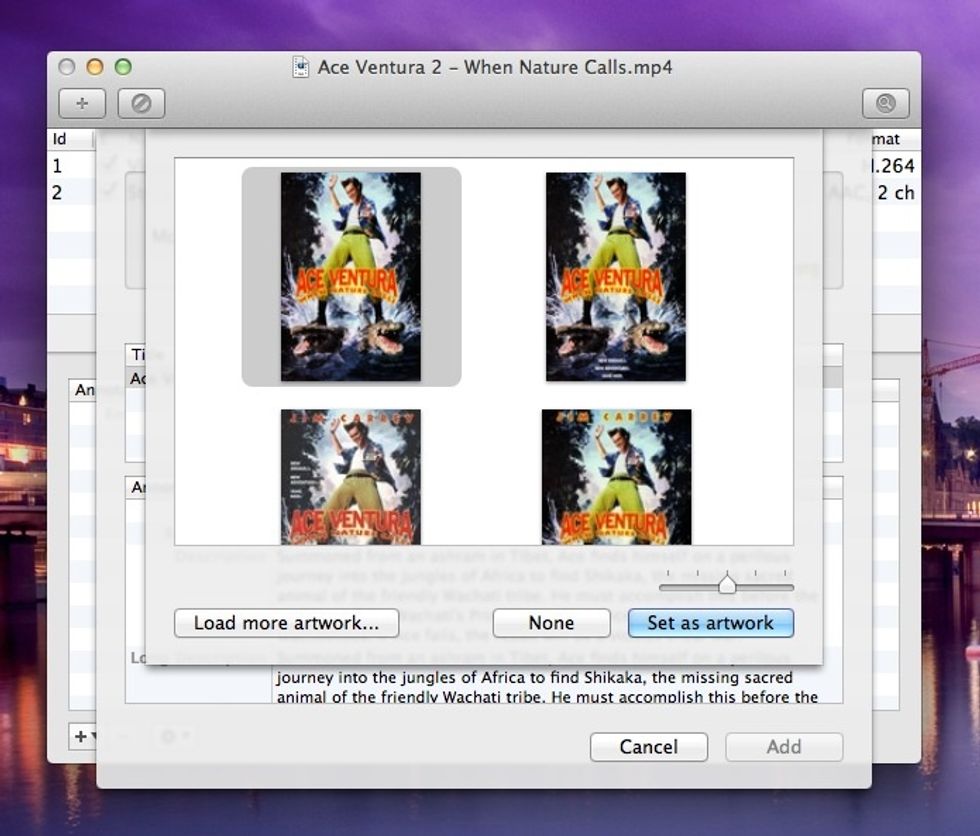This screenshot has width=980, height=836.
Task: Click the Load more artwork button
Action: (x=286, y=623)
